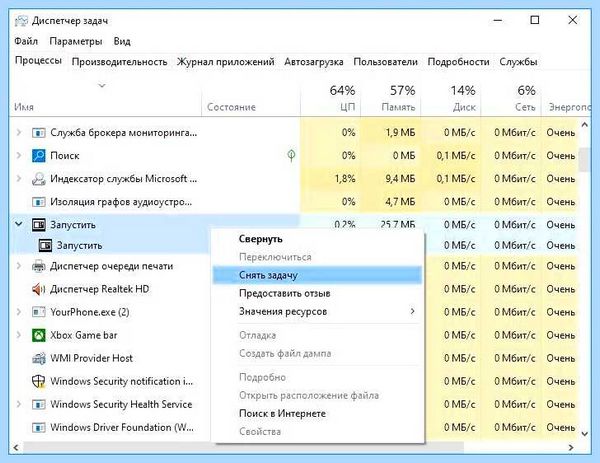600x463 pixels.
Task: Open the Значения ресурсов submenu
Action: [318, 311]
